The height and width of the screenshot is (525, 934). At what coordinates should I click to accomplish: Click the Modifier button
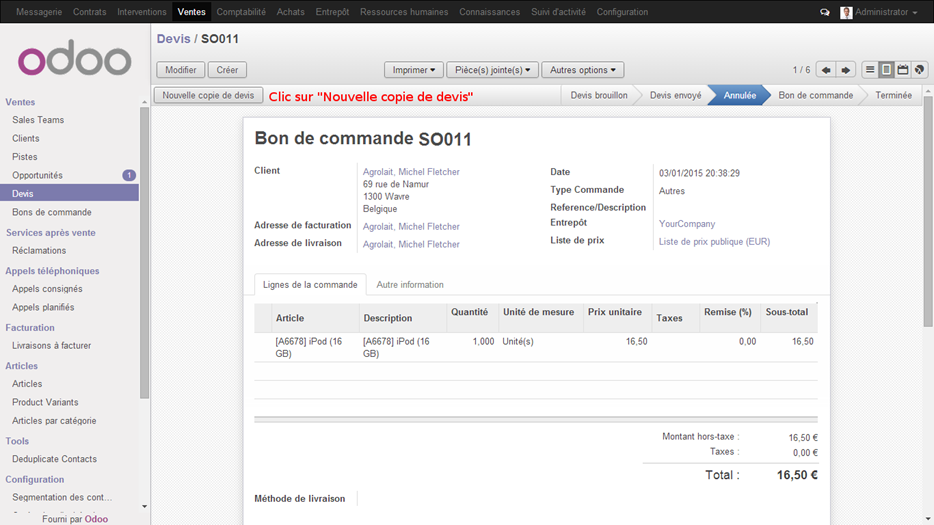tap(180, 70)
